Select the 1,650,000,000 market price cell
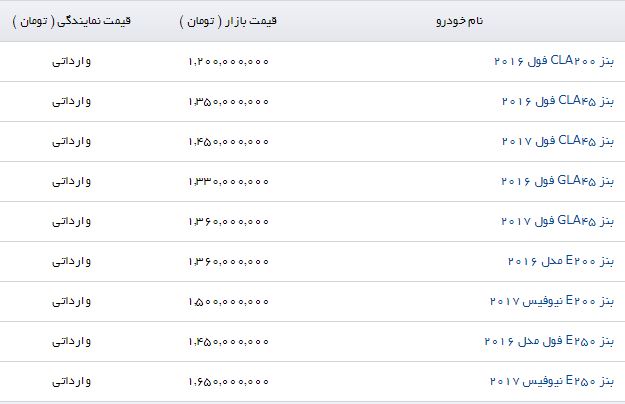 pos(228,382)
